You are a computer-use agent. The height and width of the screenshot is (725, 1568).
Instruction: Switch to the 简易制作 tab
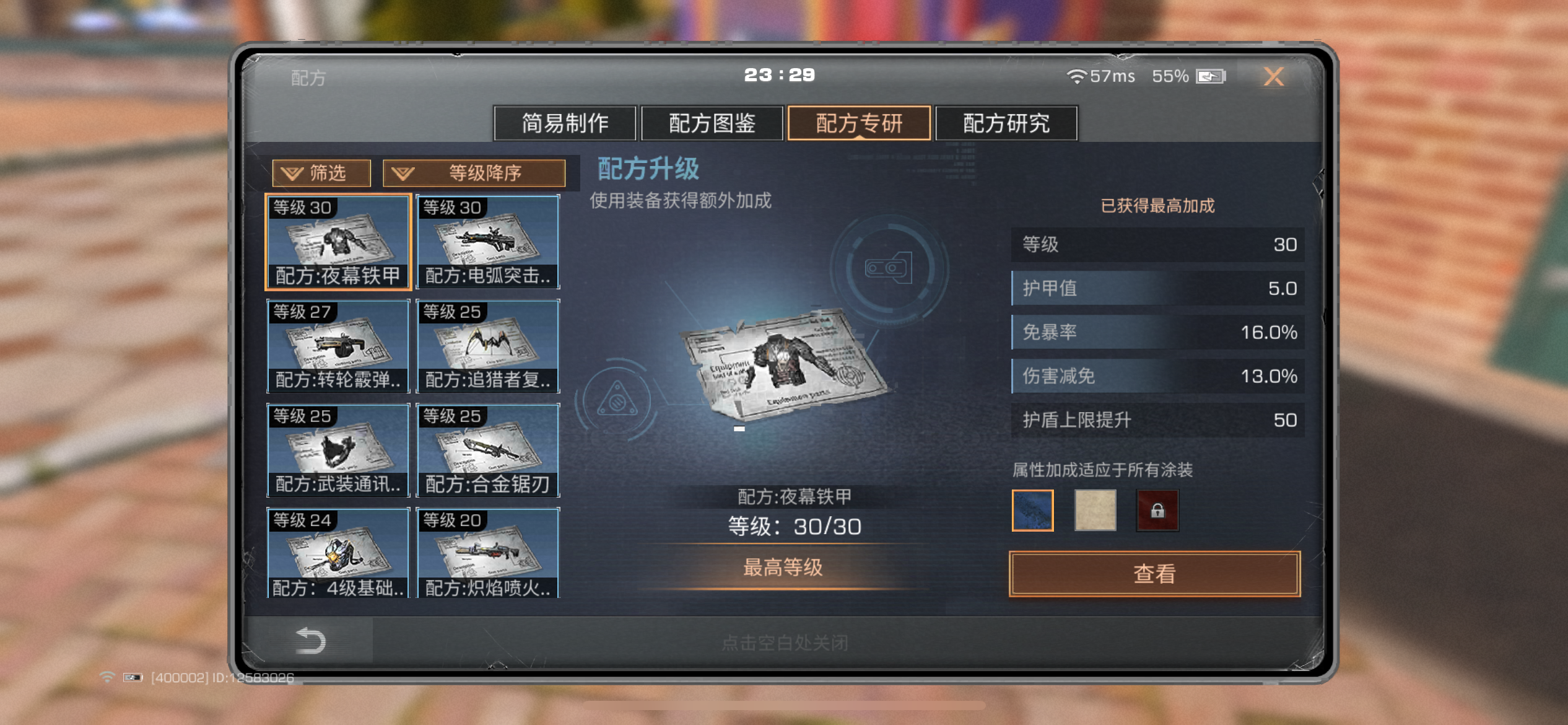point(565,123)
